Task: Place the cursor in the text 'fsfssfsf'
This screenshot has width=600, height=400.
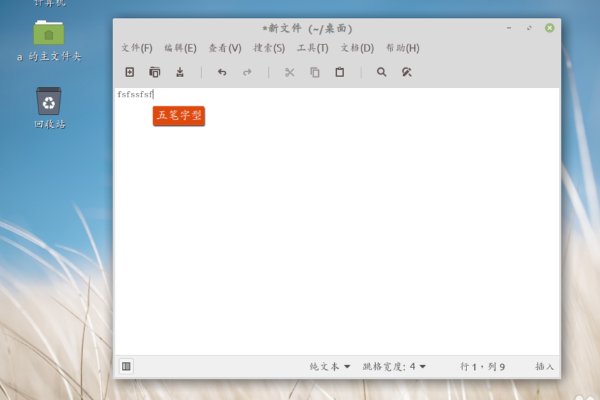Action: coord(135,94)
